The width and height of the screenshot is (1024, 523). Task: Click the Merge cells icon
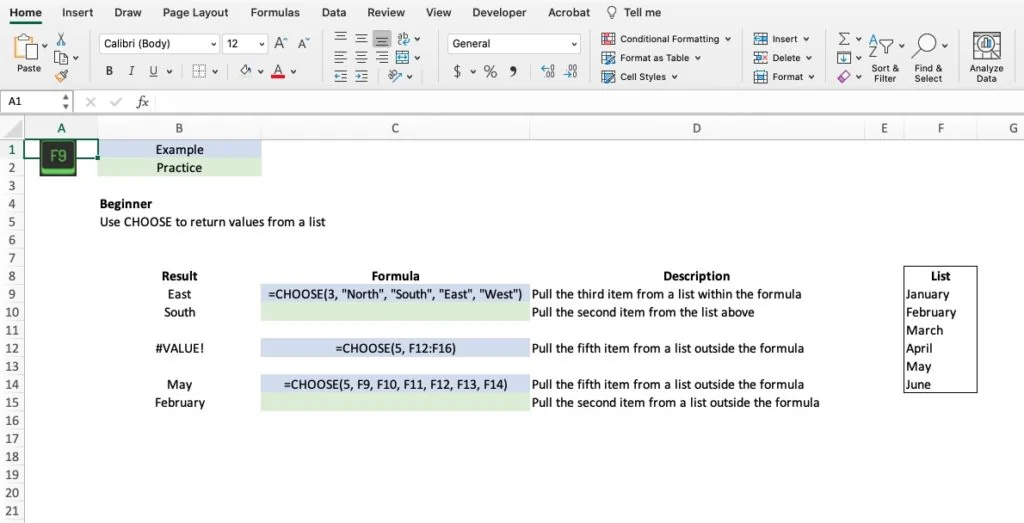pos(403,57)
